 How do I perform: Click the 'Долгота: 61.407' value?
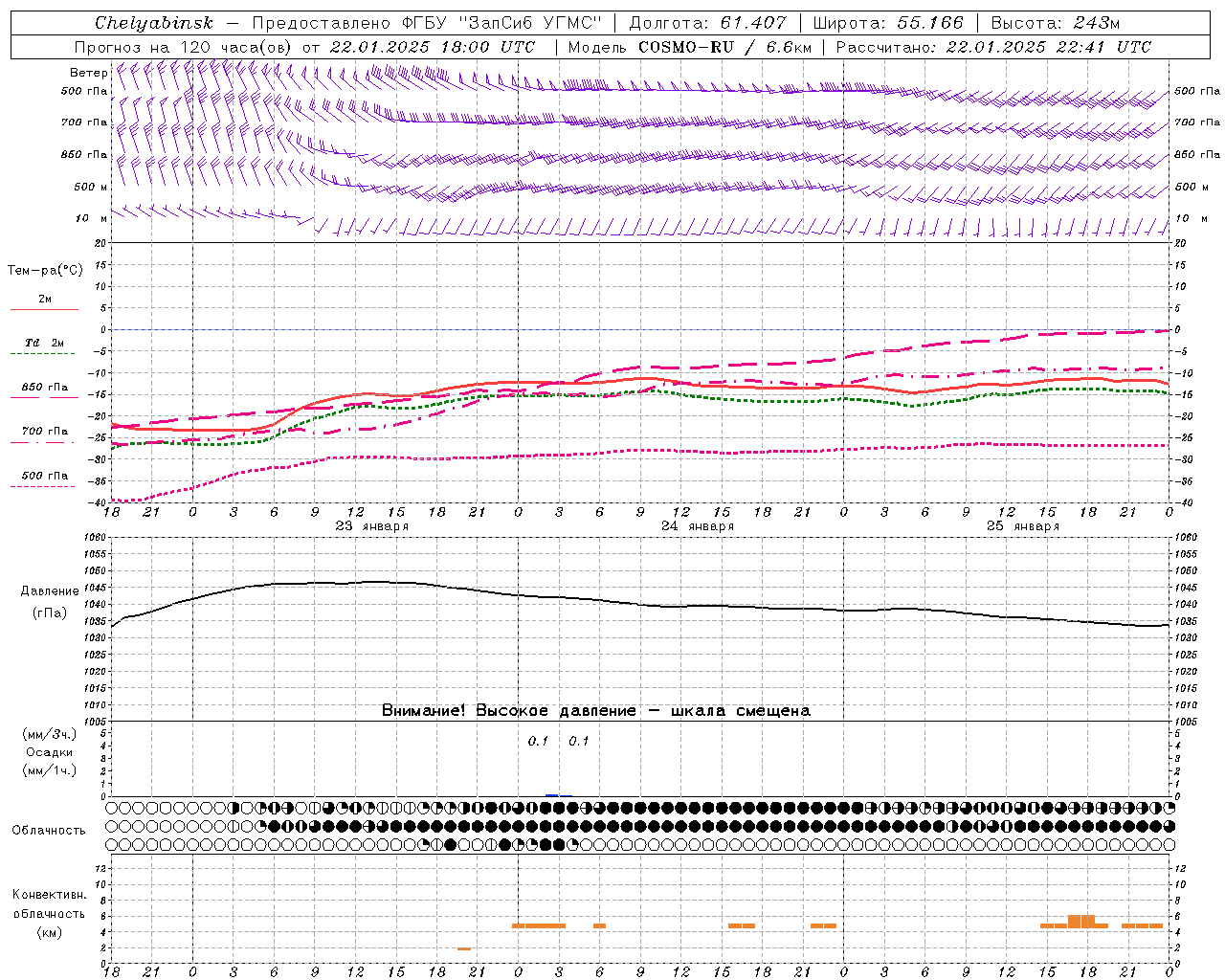point(707,23)
